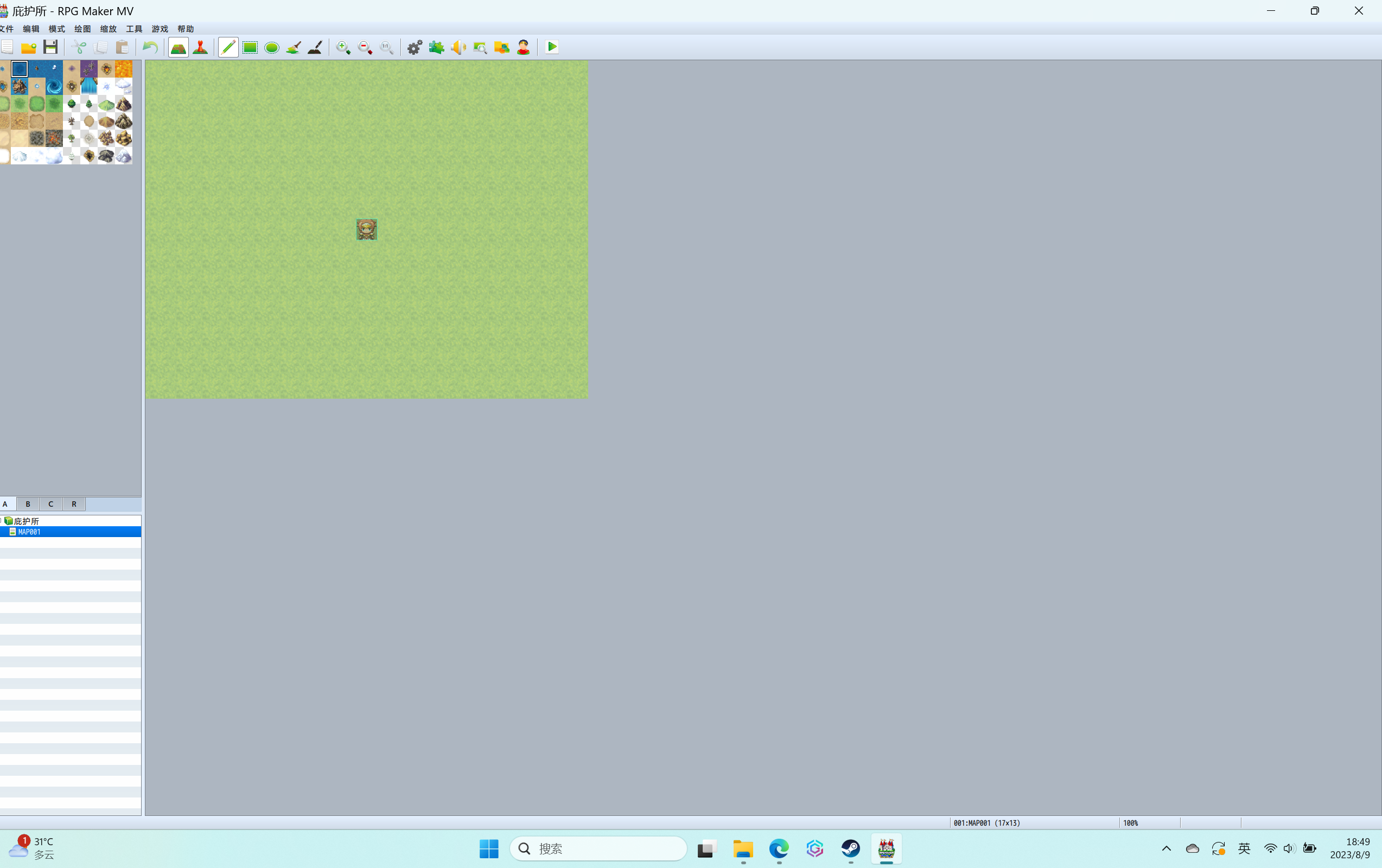Click the player start character on map
Viewport: 1382px width, 868px height.
pos(367,229)
